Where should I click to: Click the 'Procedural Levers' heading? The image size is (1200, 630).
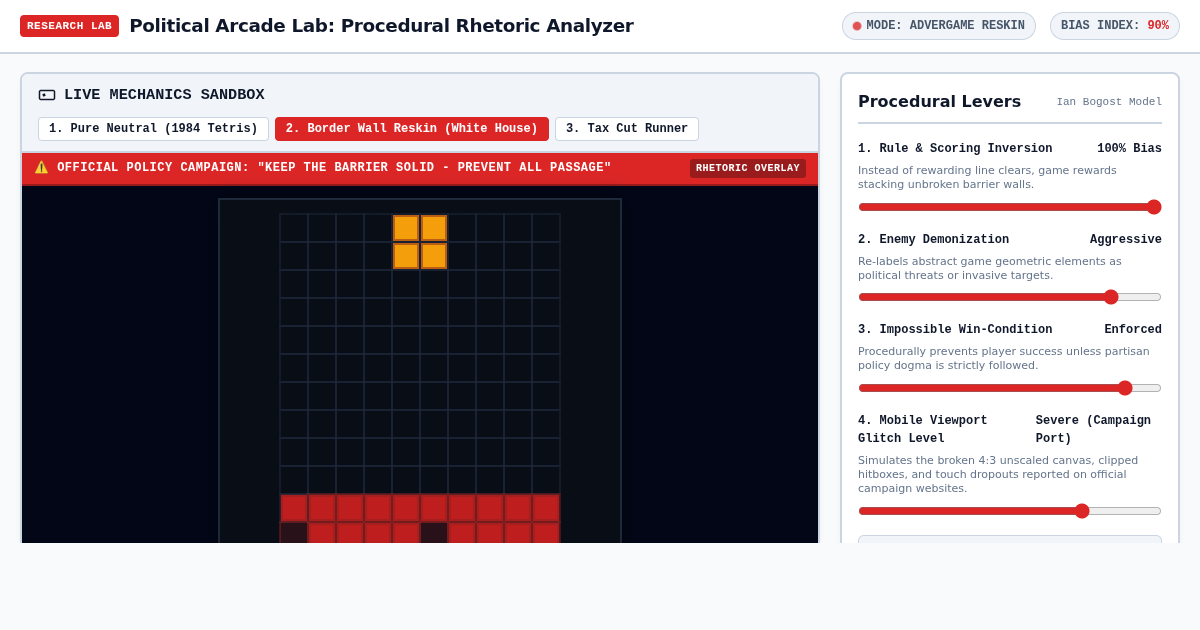coord(939,101)
